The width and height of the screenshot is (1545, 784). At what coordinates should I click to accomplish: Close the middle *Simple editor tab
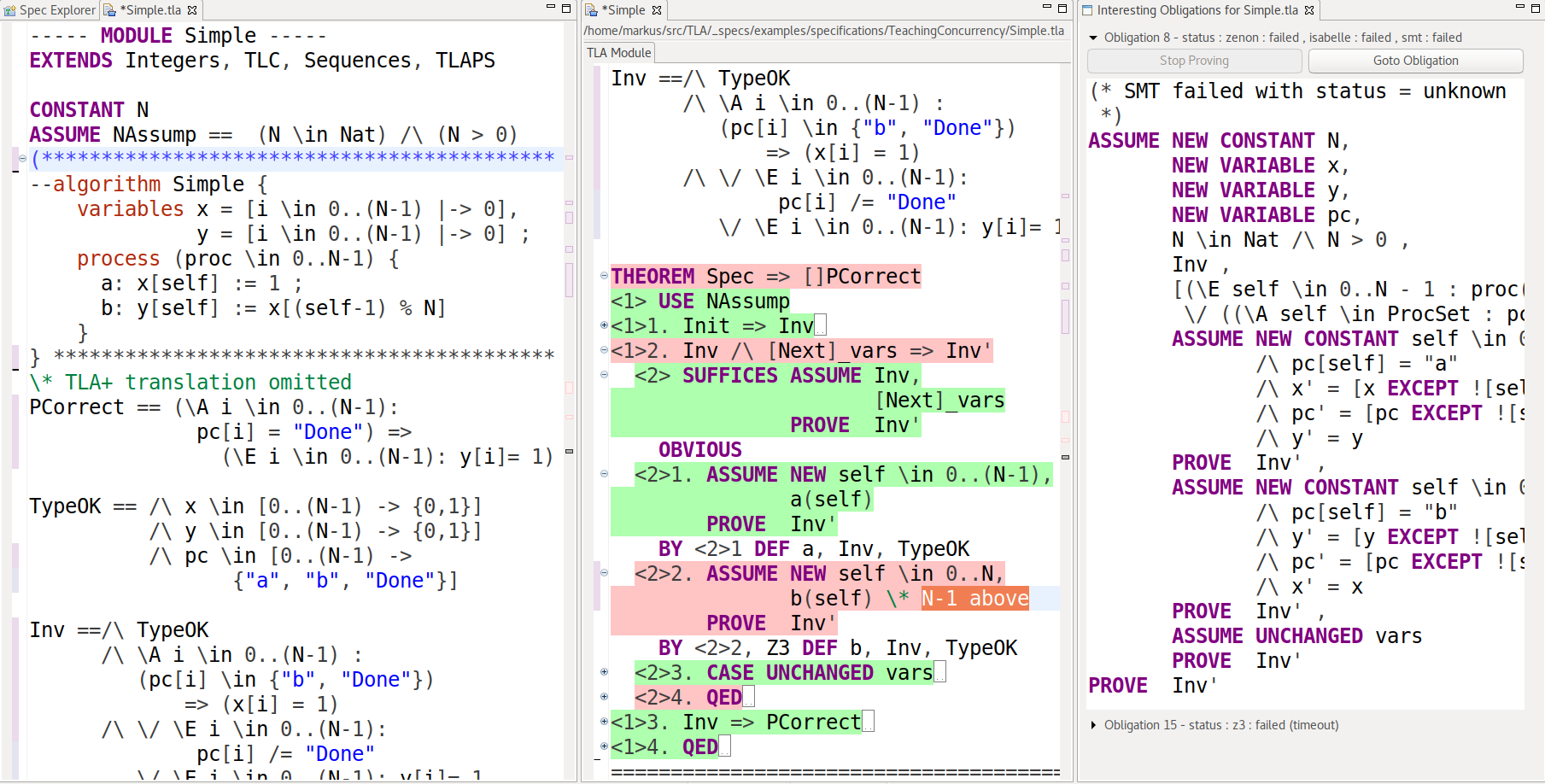click(657, 10)
